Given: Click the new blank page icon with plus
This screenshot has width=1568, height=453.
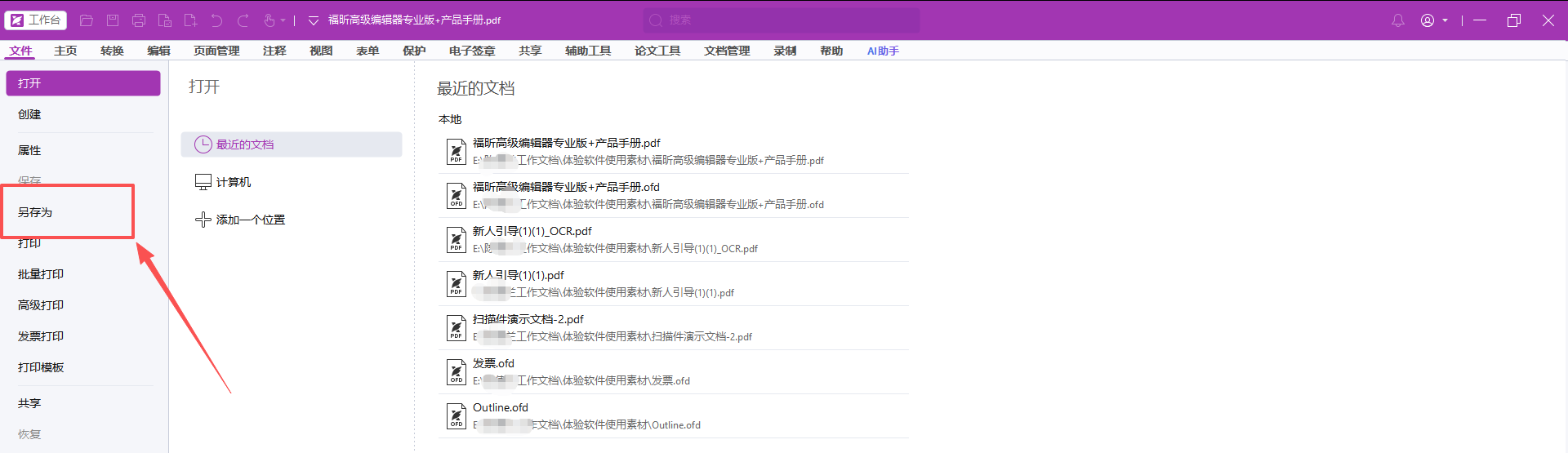Looking at the screenshot, I should [x=191, y=20].
